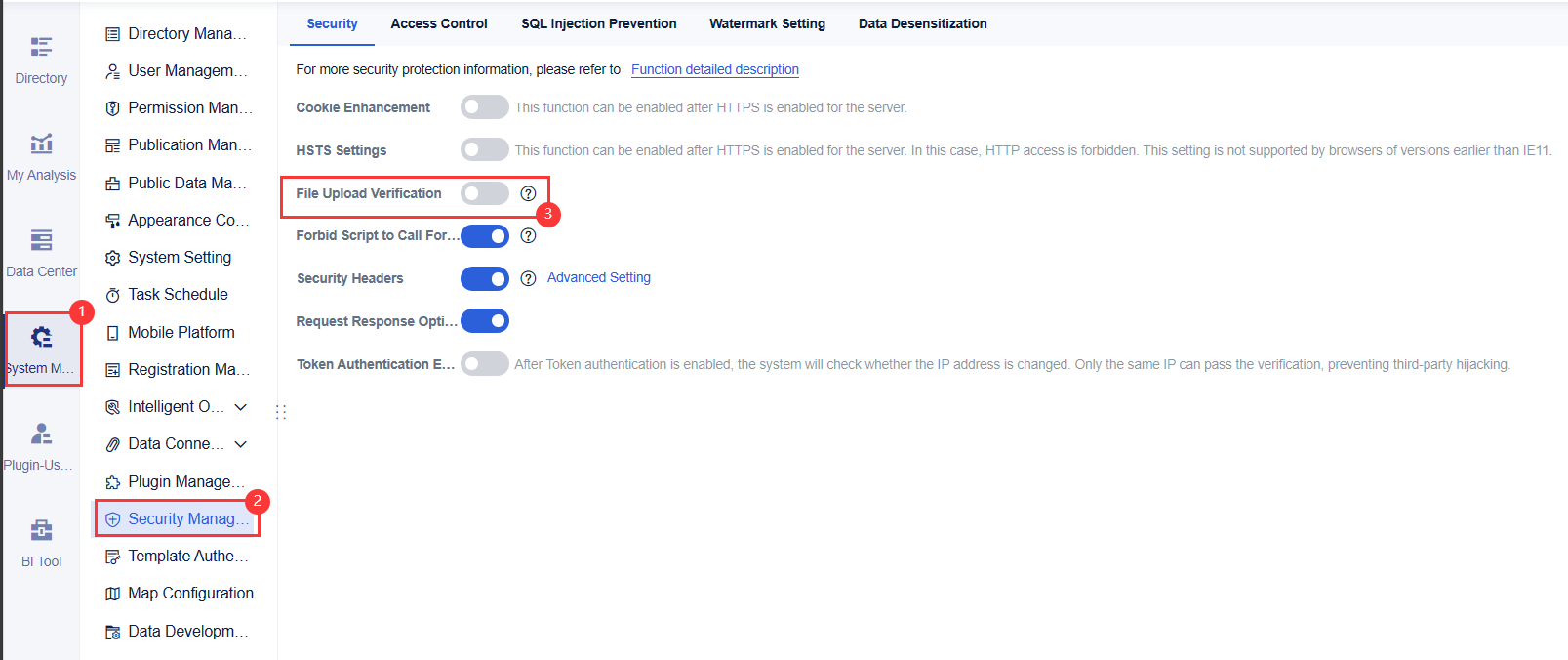Select the BI Tool icon
This screenshot has height=660, width=1568.
coord(40,529)
